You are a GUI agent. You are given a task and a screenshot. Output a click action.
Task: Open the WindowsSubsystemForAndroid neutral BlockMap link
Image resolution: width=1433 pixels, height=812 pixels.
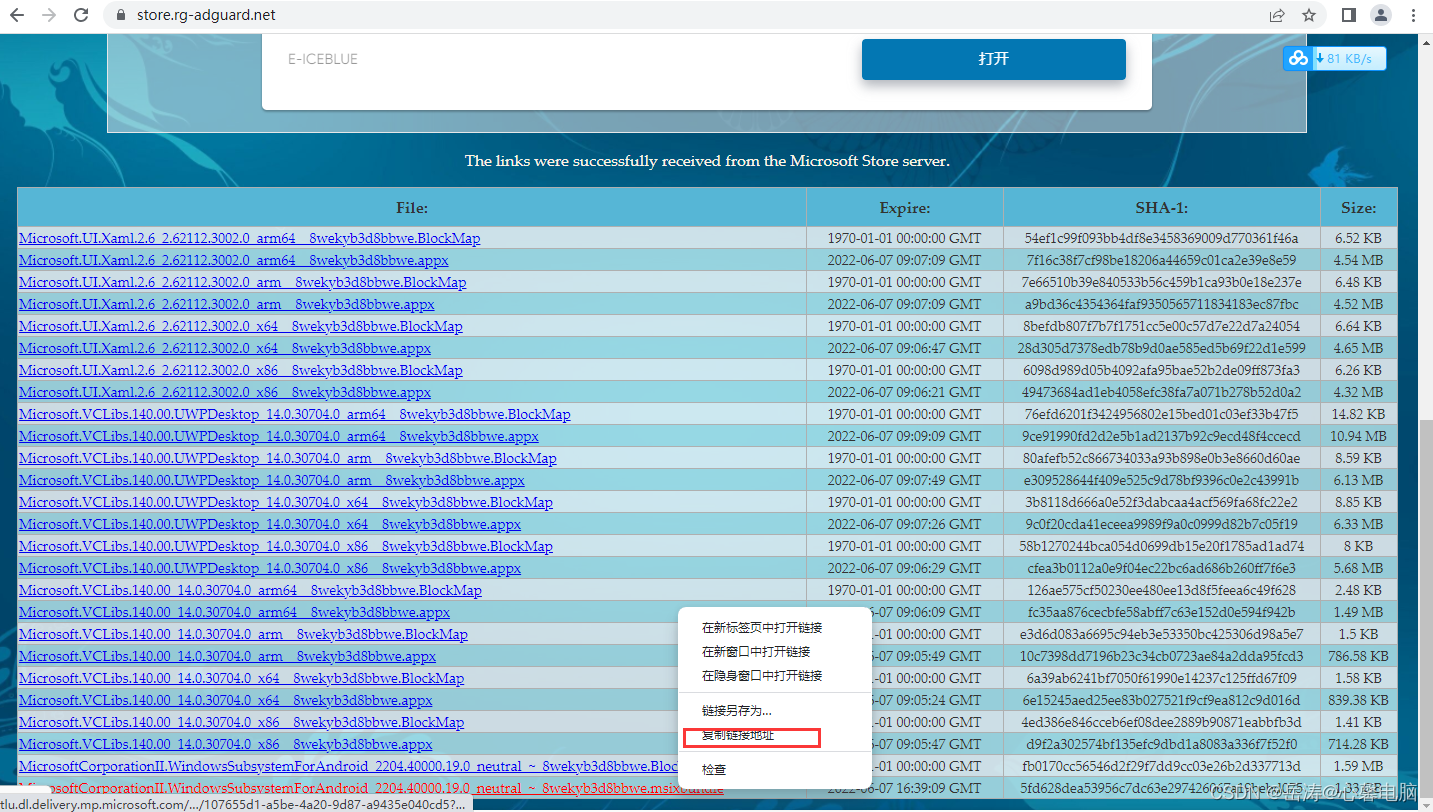pyautogui.click(x=349, y=766)
